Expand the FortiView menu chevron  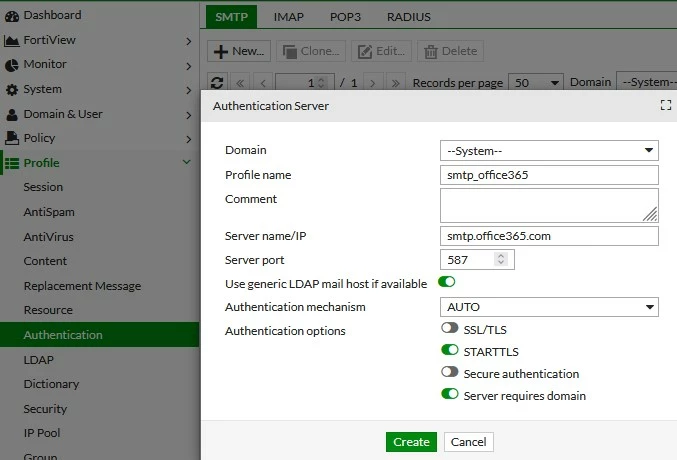(189, 41)
